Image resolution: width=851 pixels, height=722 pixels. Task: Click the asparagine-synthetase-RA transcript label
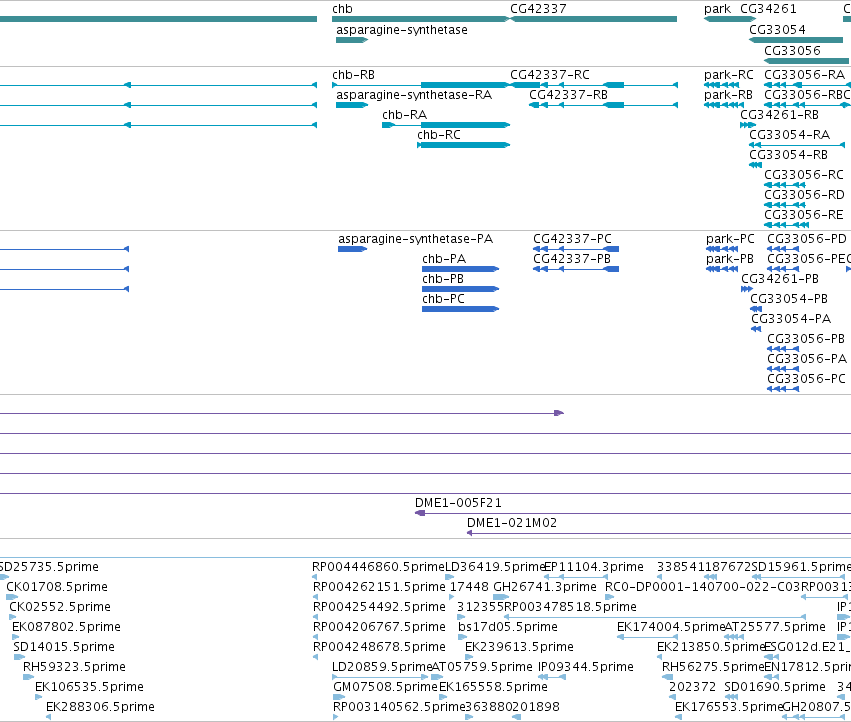(414, 95)
